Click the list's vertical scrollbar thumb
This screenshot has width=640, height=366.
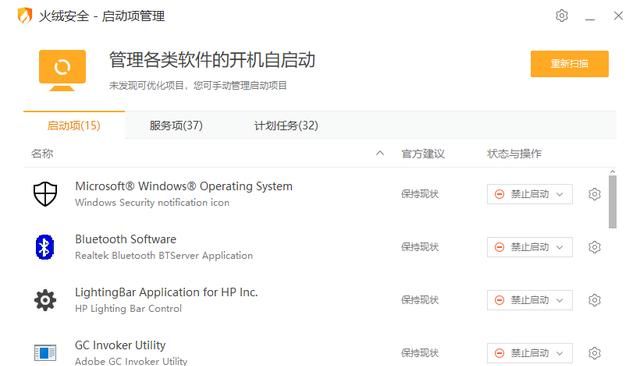(x=613, y=202)
